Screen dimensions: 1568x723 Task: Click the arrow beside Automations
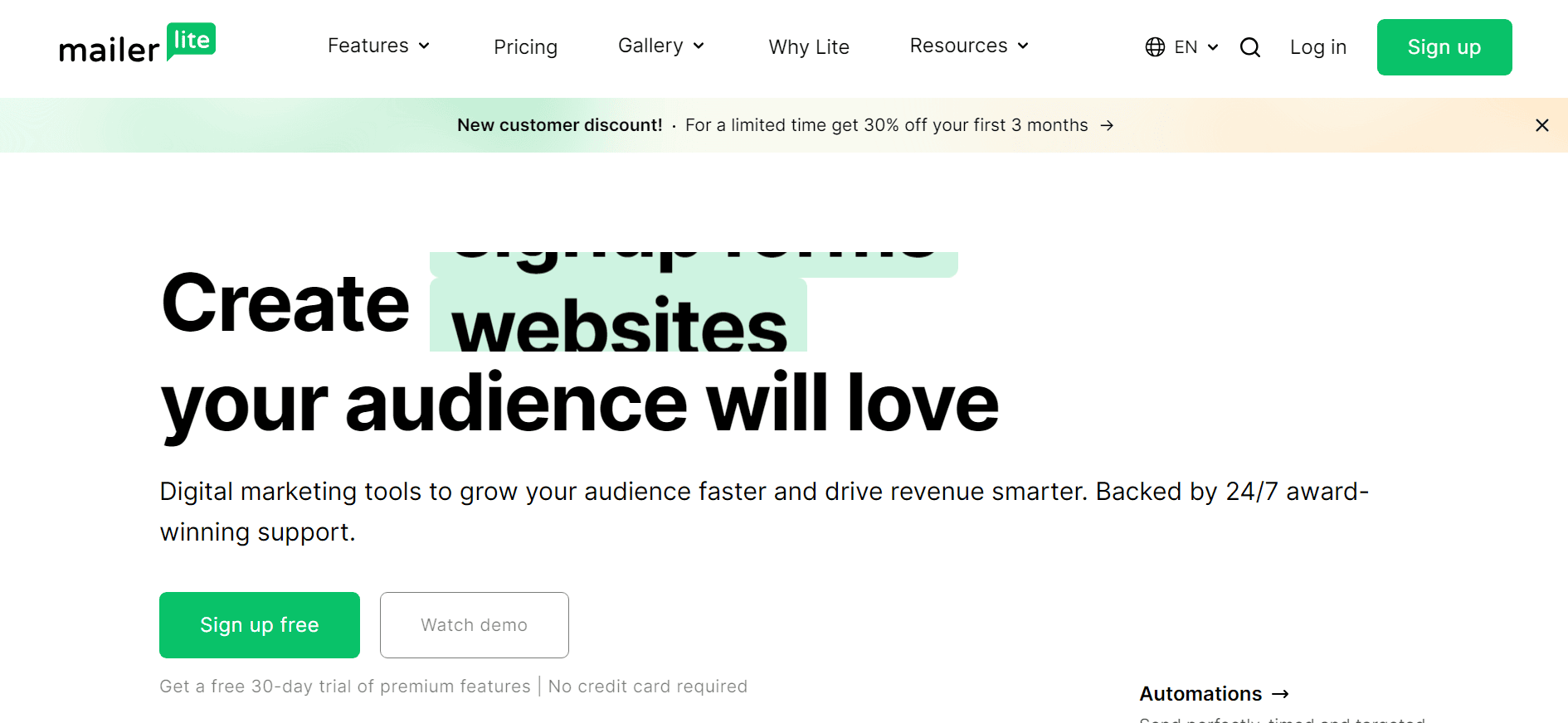(x=1281, y=694)
